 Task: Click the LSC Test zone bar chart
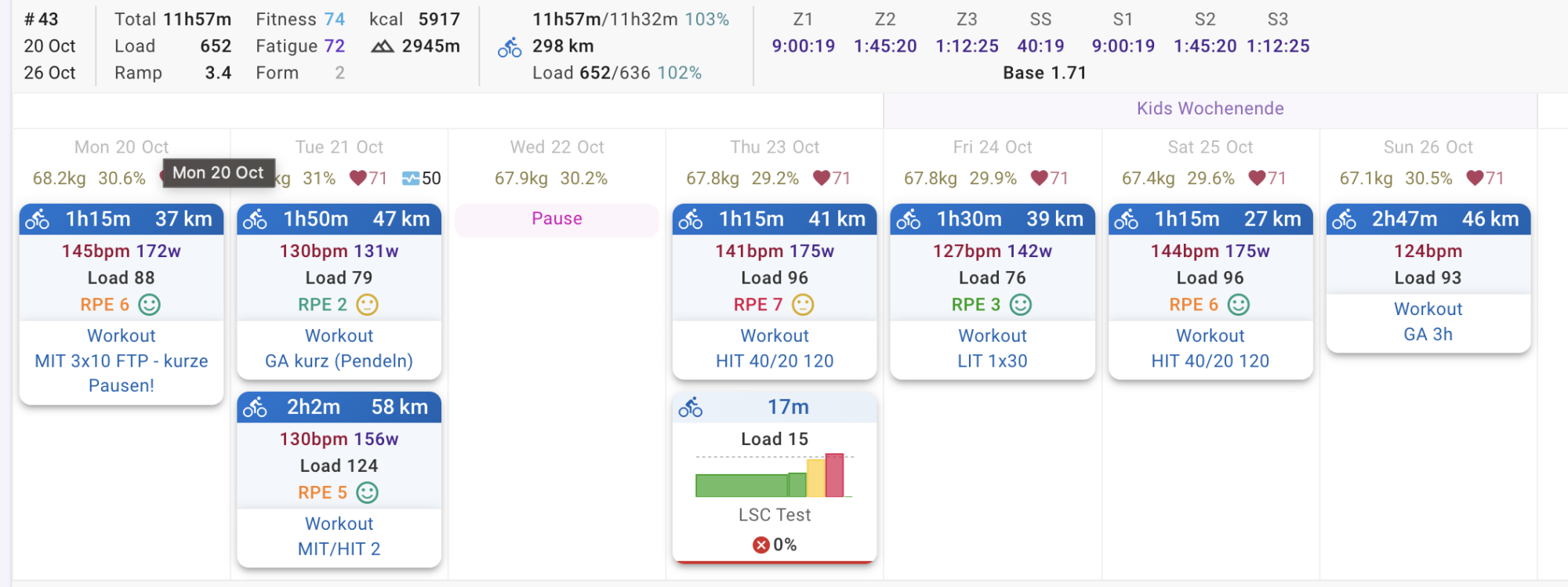click(773, 476)
